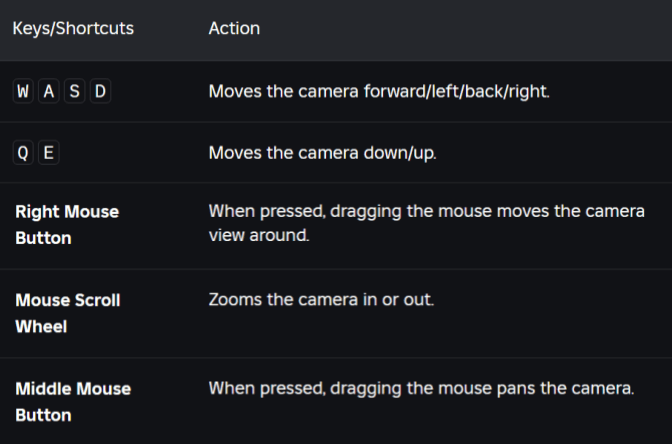Image resolution: width=672 pixels, height=446 pixels.
Task: Select the Right Mouse Button label
Action: tap(67, 225)
